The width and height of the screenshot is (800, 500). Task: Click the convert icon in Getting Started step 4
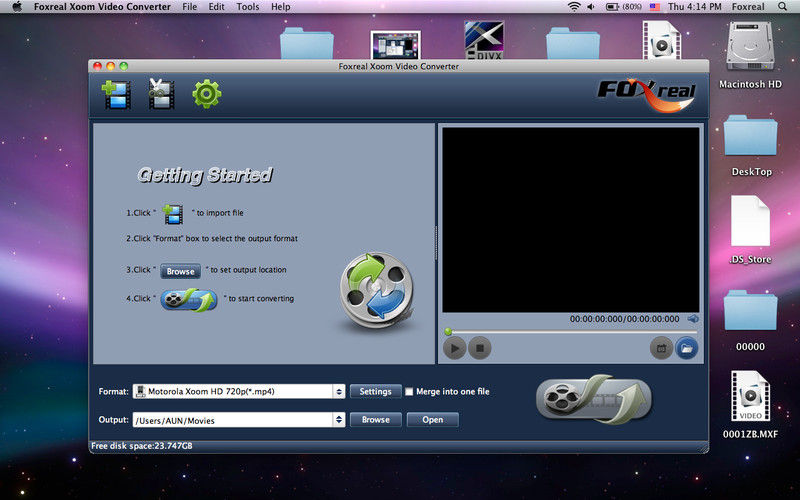point(189,300)
